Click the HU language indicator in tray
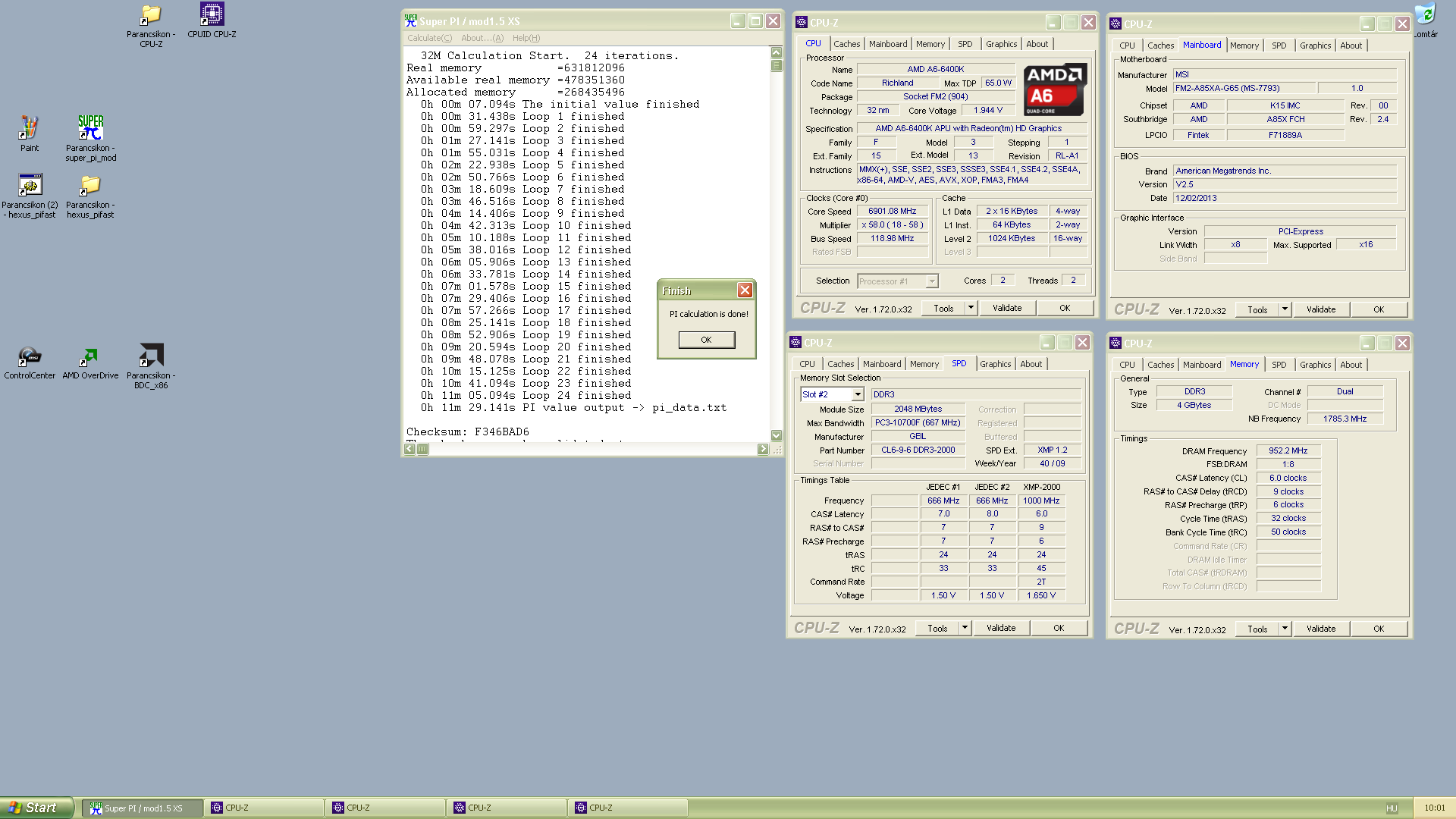 [x=1392, y=808]
